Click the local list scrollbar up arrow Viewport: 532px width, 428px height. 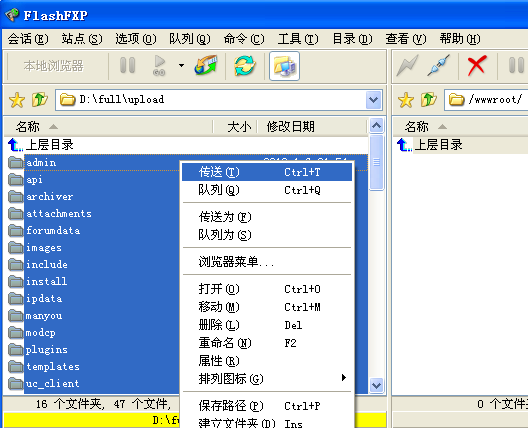(376, 126)
